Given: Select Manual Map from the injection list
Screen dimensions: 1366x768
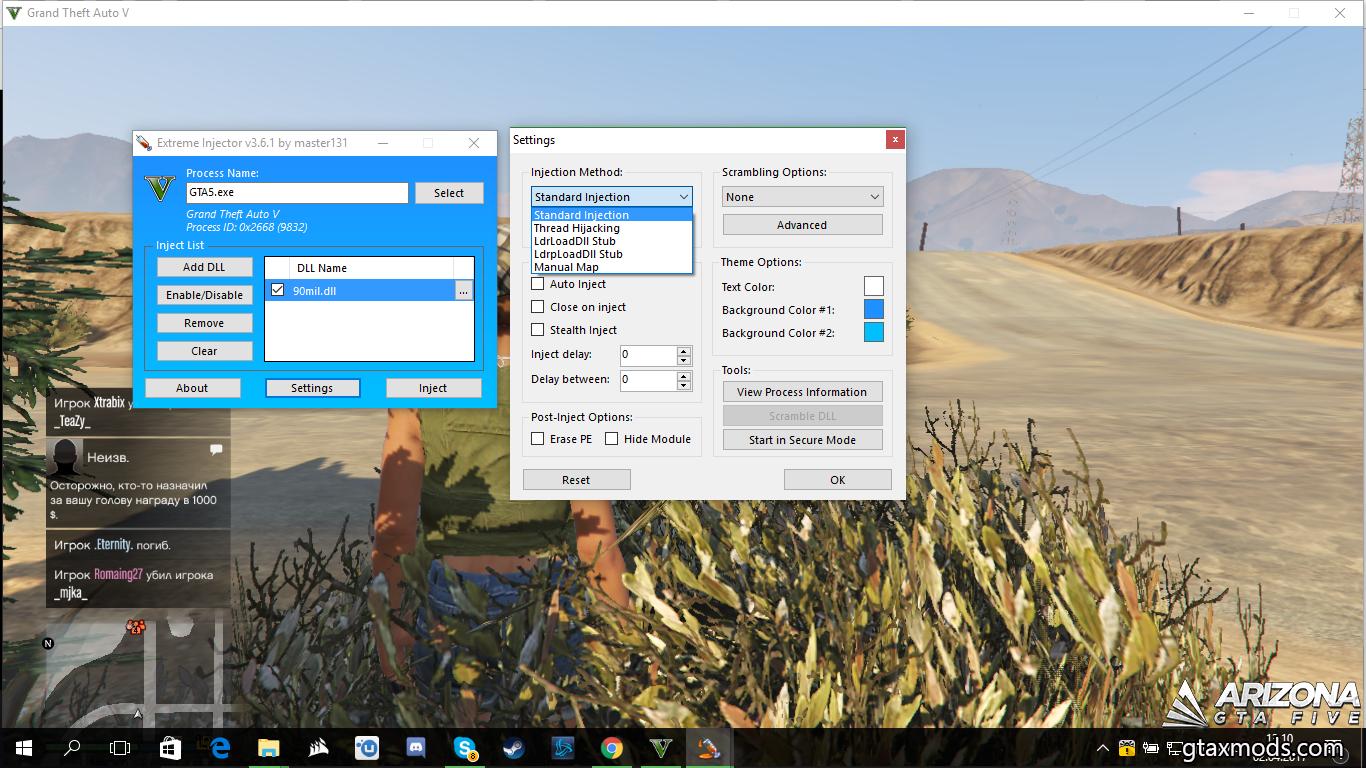Looking at the screenshot, I should [567, 267].
